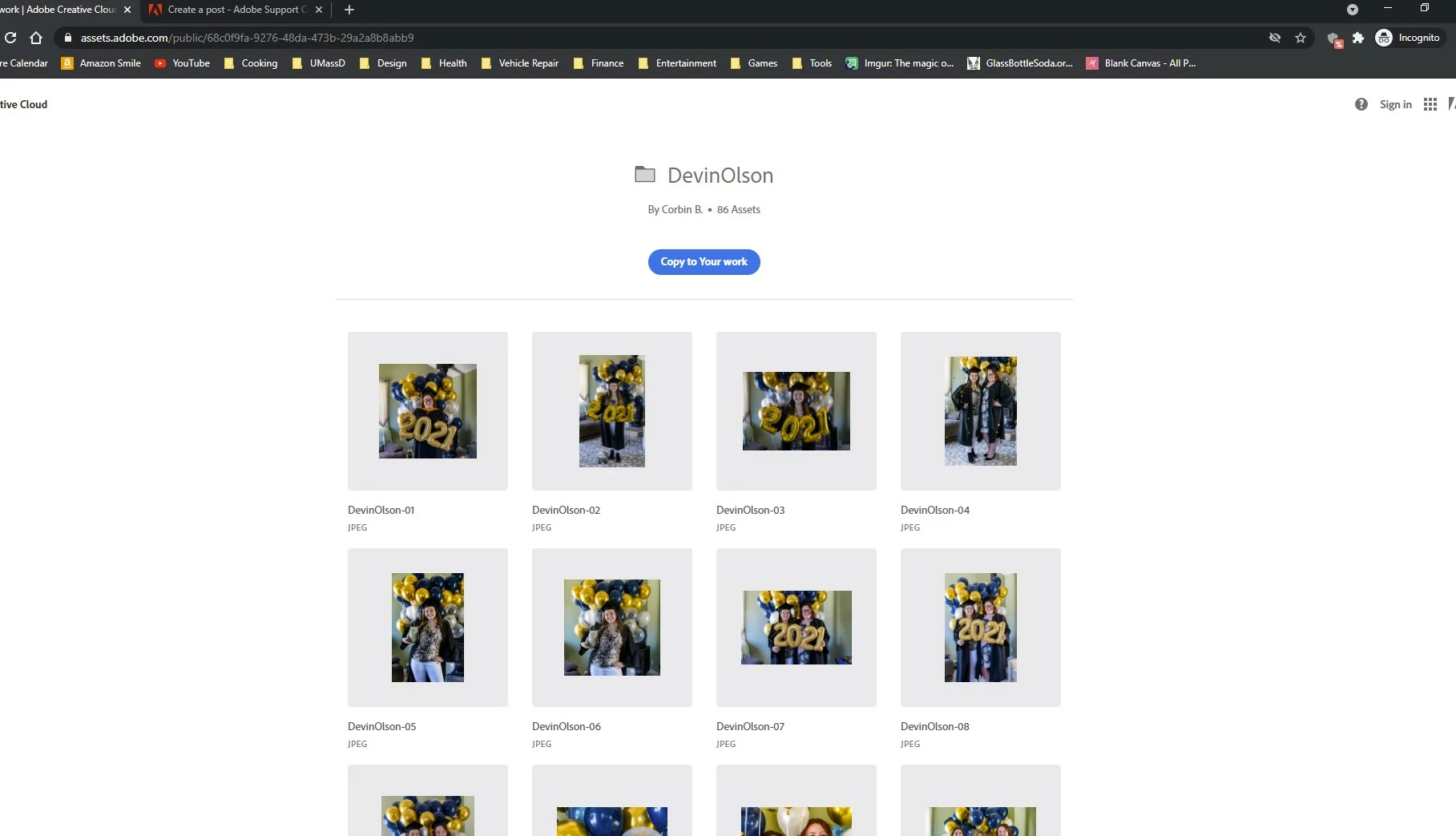
Task: Close the Adobe Creative Cloud tab
Action: (127, 10)
